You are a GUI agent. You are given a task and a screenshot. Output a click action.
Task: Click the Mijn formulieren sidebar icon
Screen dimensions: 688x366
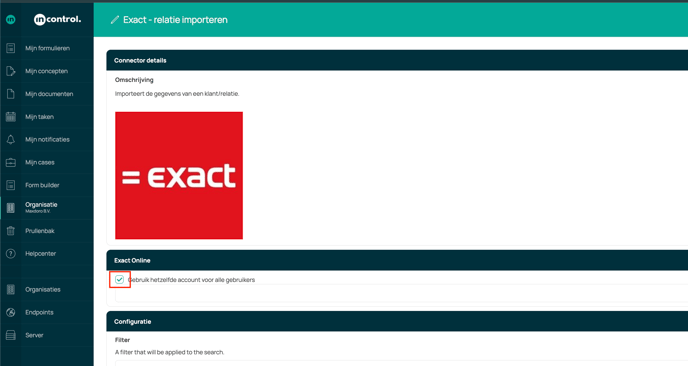[x=11, y=48]
